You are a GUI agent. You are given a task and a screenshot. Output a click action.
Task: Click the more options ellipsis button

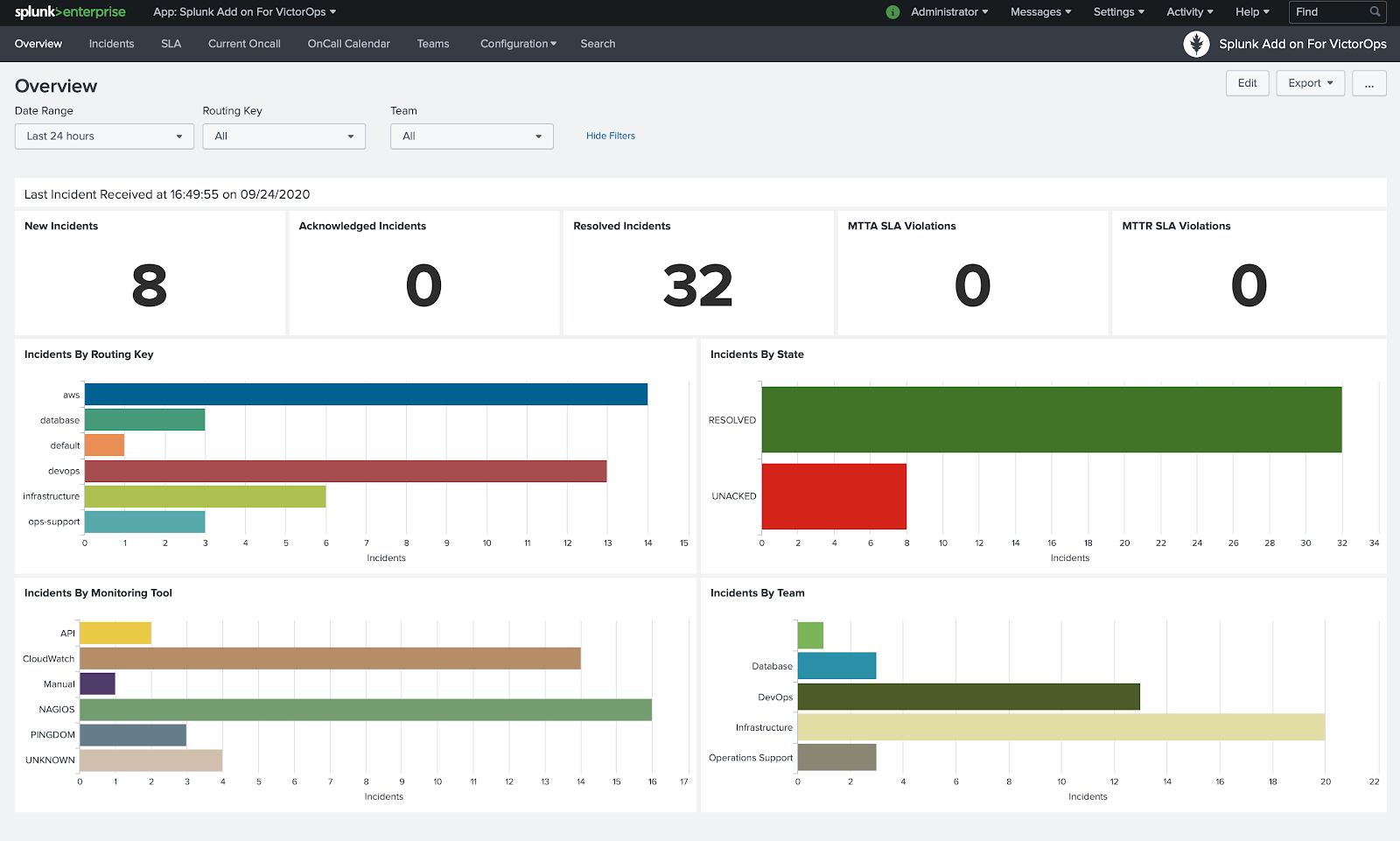point(1368,83)
